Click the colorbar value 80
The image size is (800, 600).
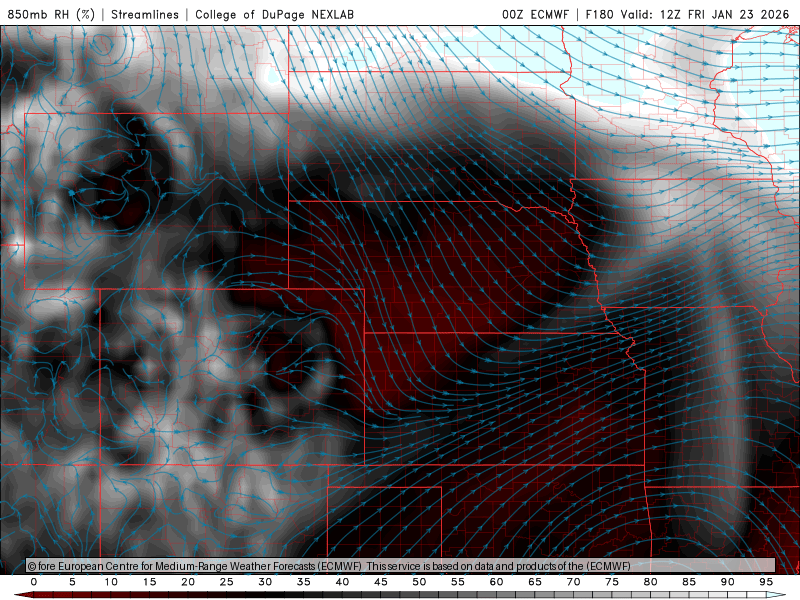[x=651, y=582]
